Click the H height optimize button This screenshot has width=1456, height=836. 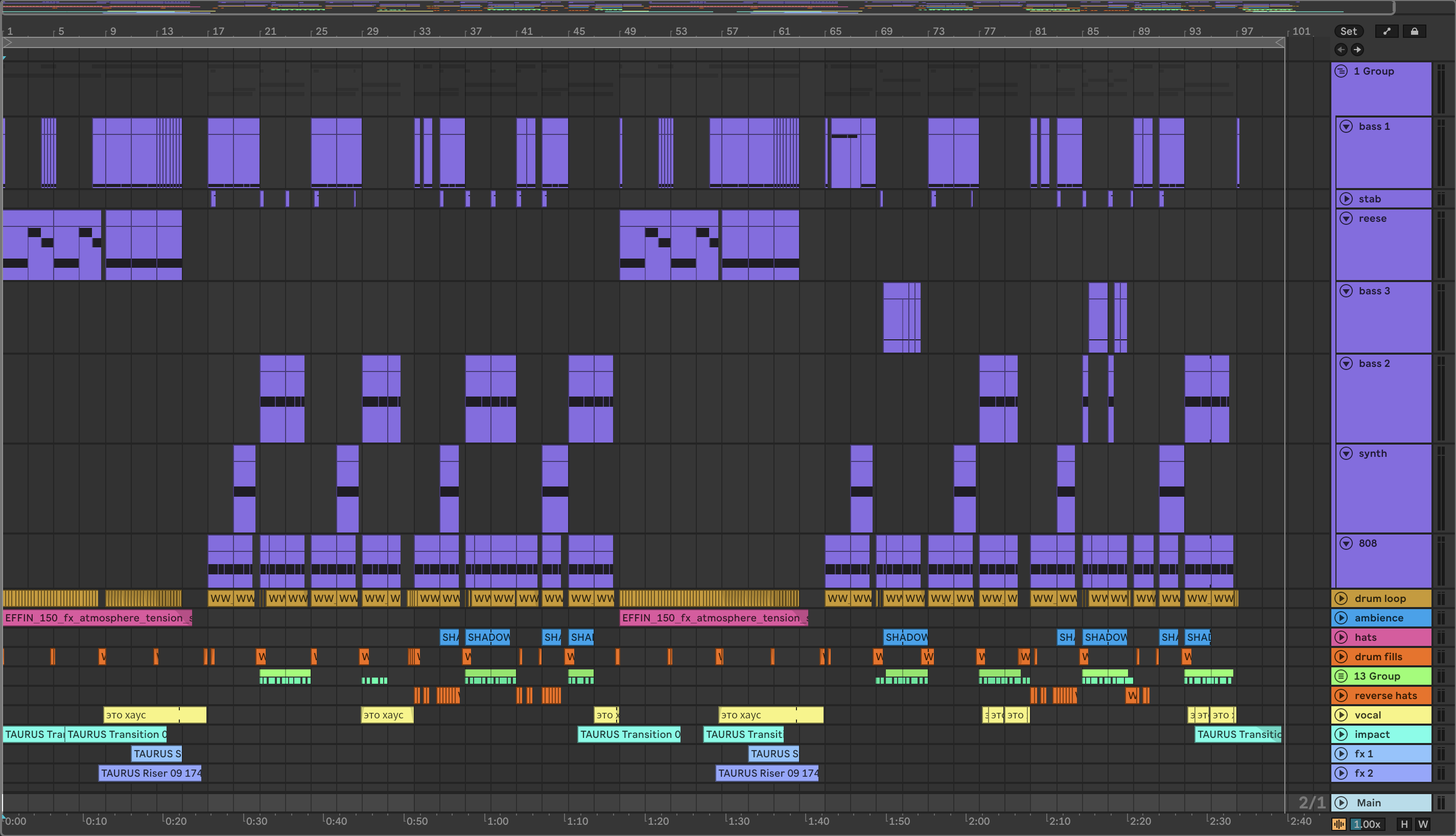pyautogui.click(x=1404, y=825)
